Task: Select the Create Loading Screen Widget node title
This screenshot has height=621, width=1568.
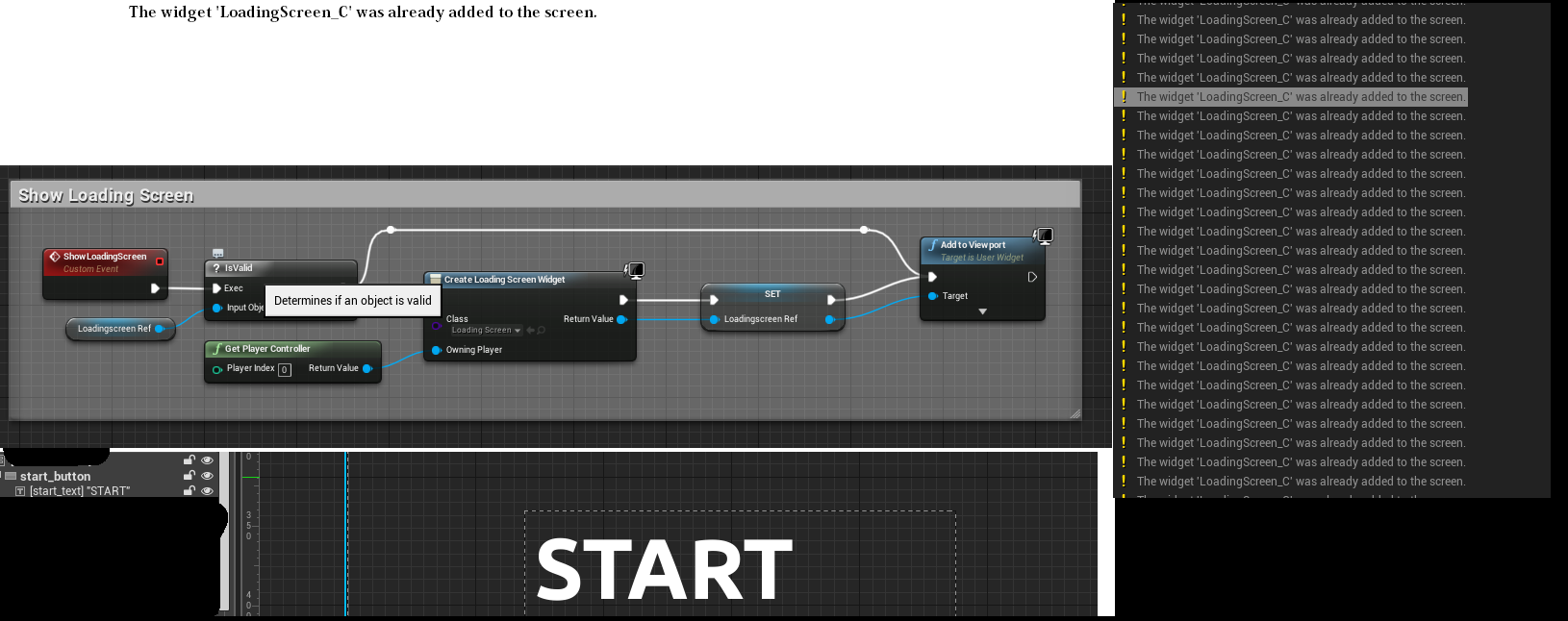Action: pos(504,280)
